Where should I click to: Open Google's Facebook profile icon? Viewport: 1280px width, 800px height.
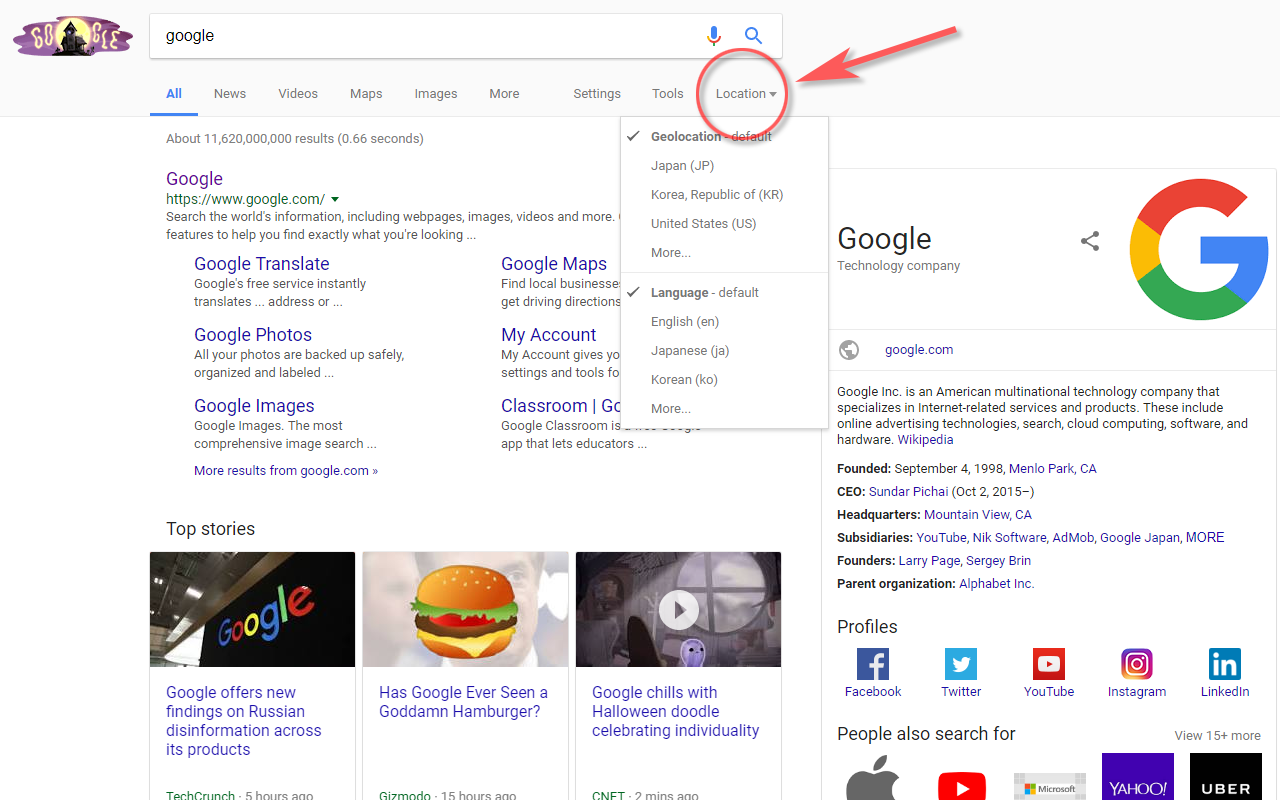pos(872,663)
